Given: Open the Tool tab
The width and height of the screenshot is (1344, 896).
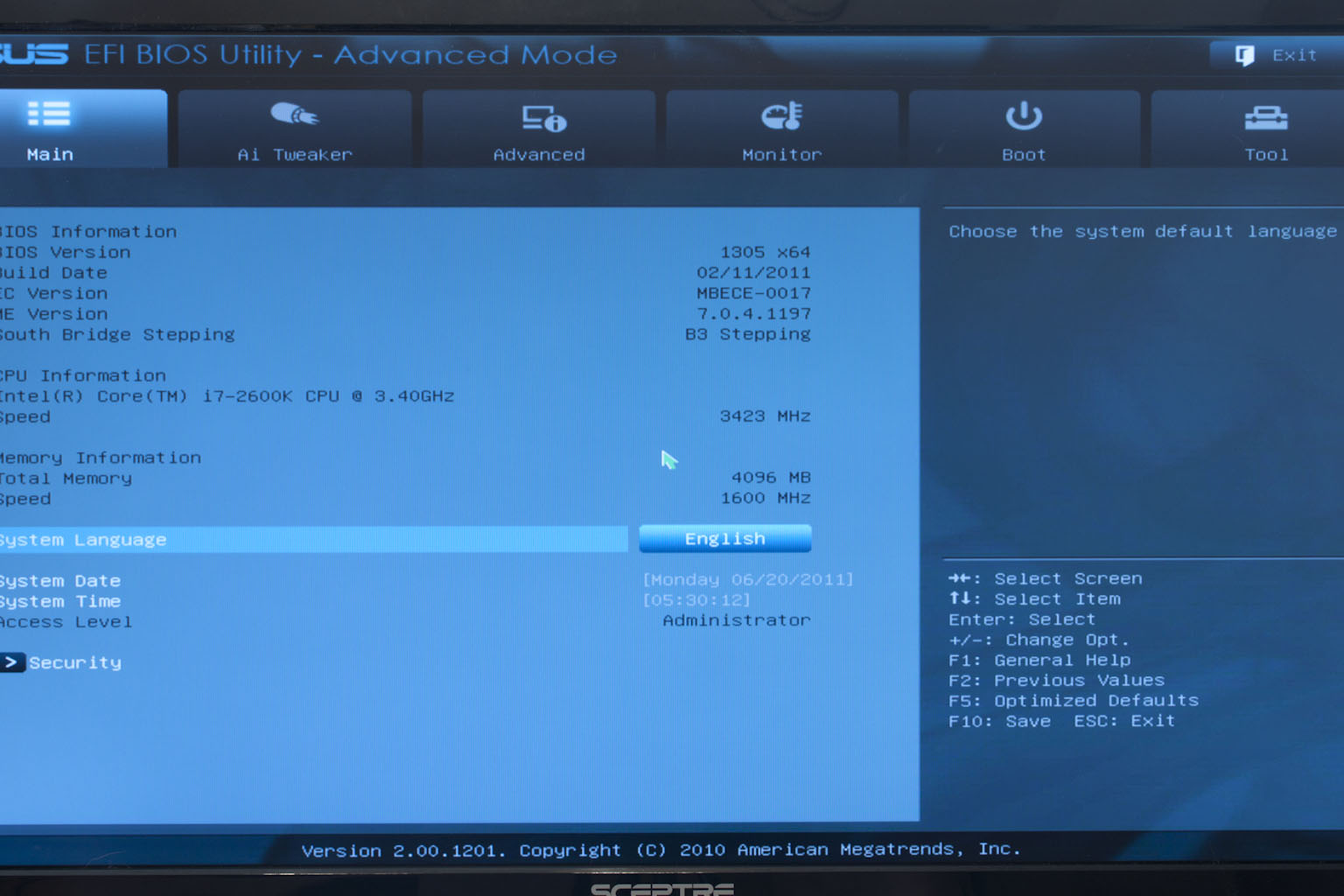Looking at the screenshot, I should point(1248,129).
